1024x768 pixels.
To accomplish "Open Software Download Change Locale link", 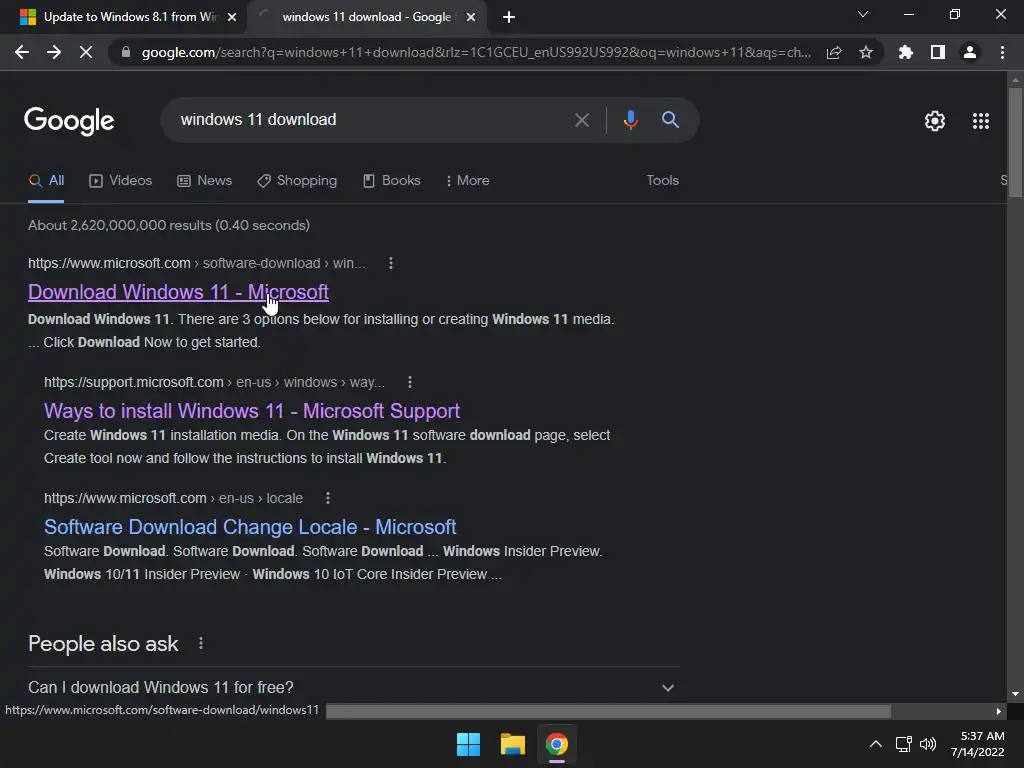I will point(250,527).
